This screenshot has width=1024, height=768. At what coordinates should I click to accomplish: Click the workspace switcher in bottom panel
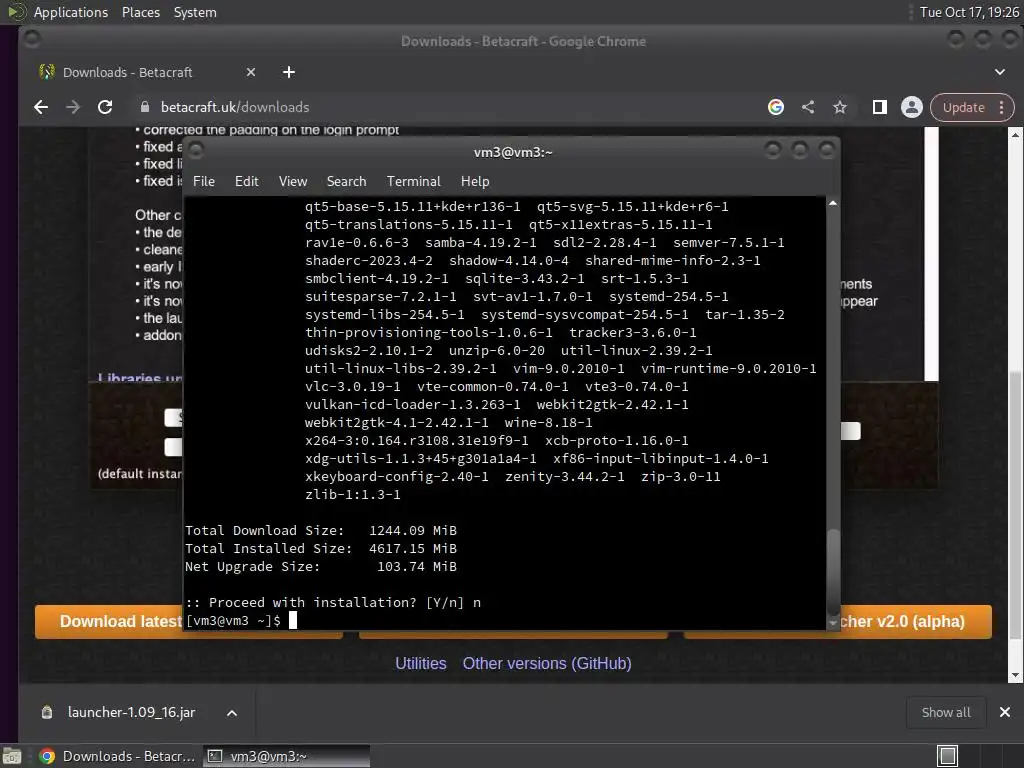coord(948,756)
